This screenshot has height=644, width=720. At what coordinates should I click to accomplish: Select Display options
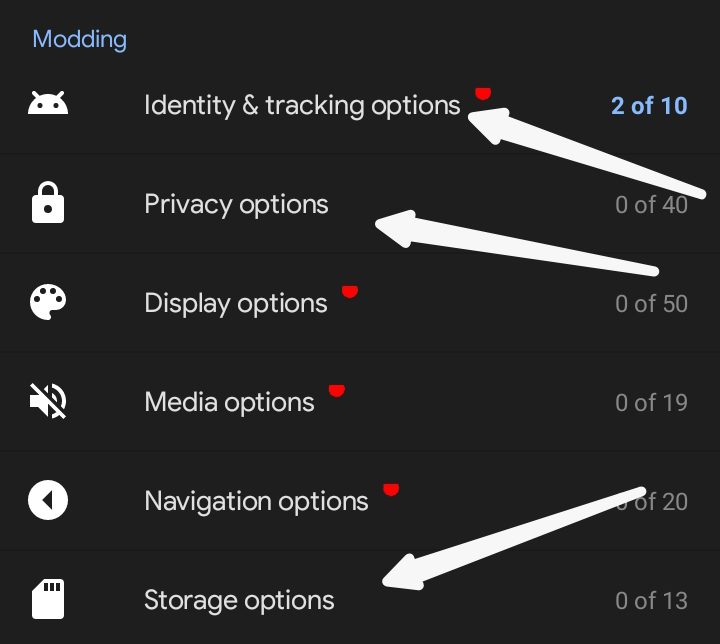point(235,303)
